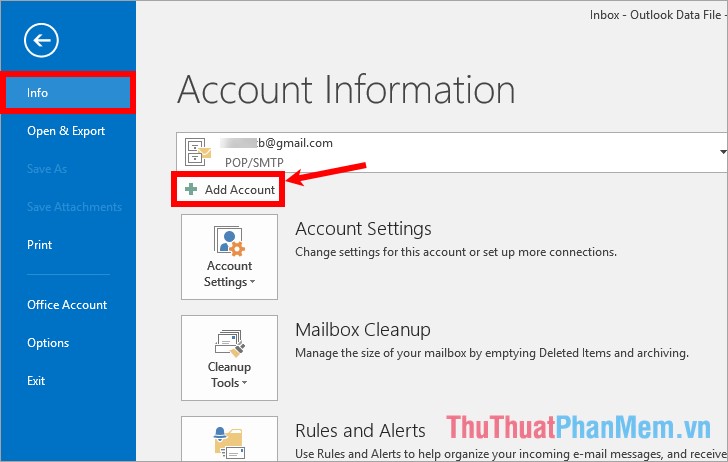This screenshot has width=728, height=462.
Task: Click the Account Information heading
Action: click(x=346, y=90)
